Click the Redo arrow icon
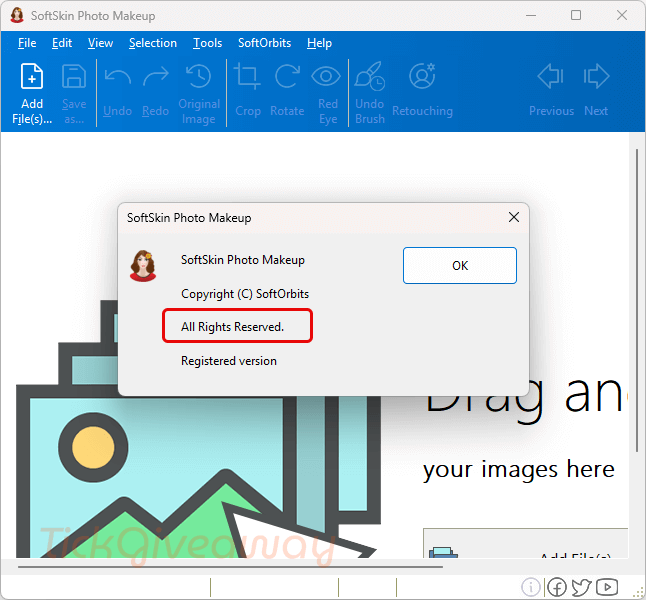The image size is (646, 600). point(156,77)
